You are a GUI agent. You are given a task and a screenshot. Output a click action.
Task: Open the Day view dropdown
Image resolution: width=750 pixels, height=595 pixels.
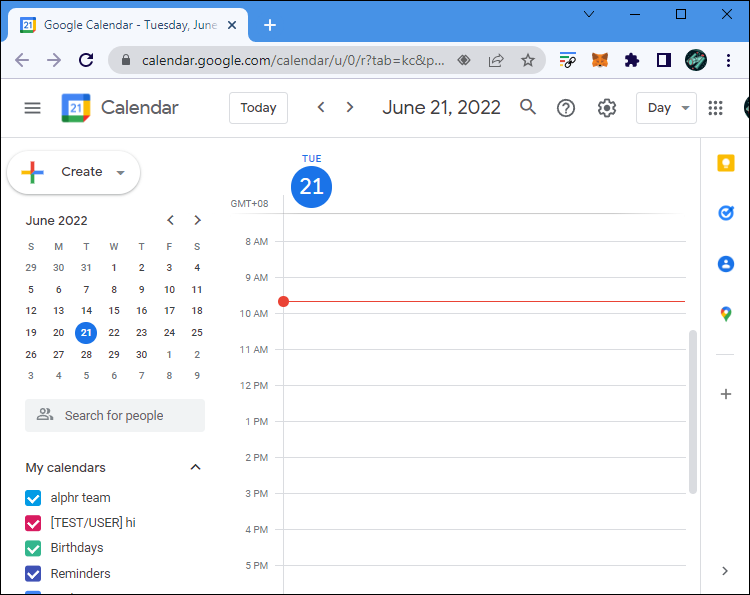[x=666, y=108]
